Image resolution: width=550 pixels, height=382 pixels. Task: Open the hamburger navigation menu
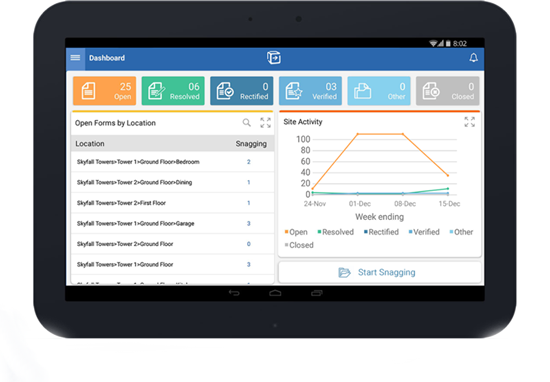(75, 58)
